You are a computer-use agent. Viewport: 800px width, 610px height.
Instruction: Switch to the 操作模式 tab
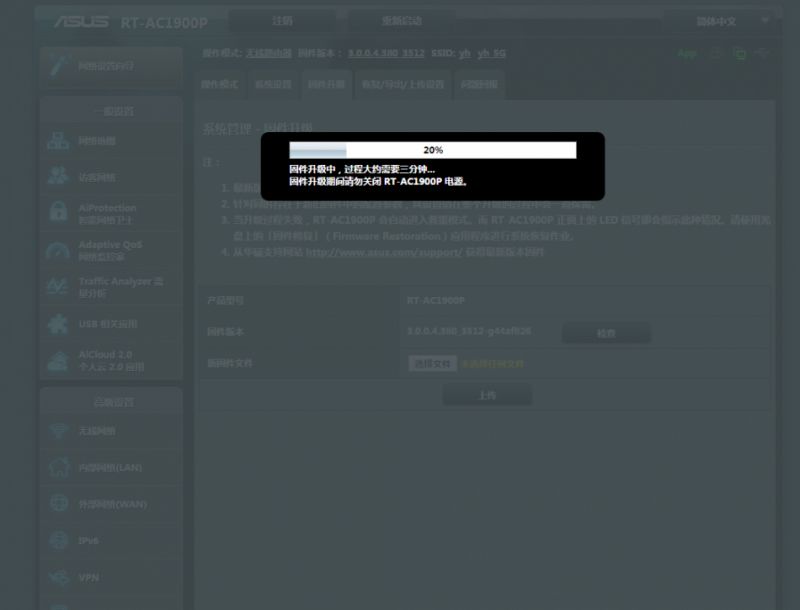click(220, 85)
